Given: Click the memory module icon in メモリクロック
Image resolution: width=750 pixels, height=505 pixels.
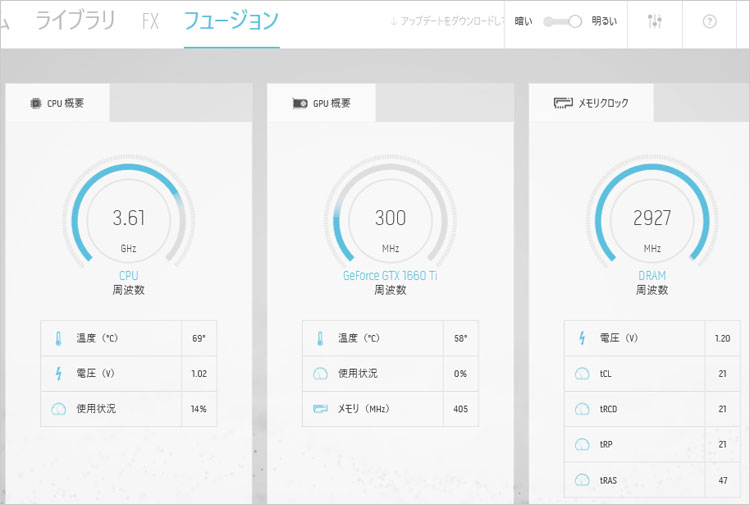Looking at the screenshot, I should pyautogui.click(x=563, y=103).
